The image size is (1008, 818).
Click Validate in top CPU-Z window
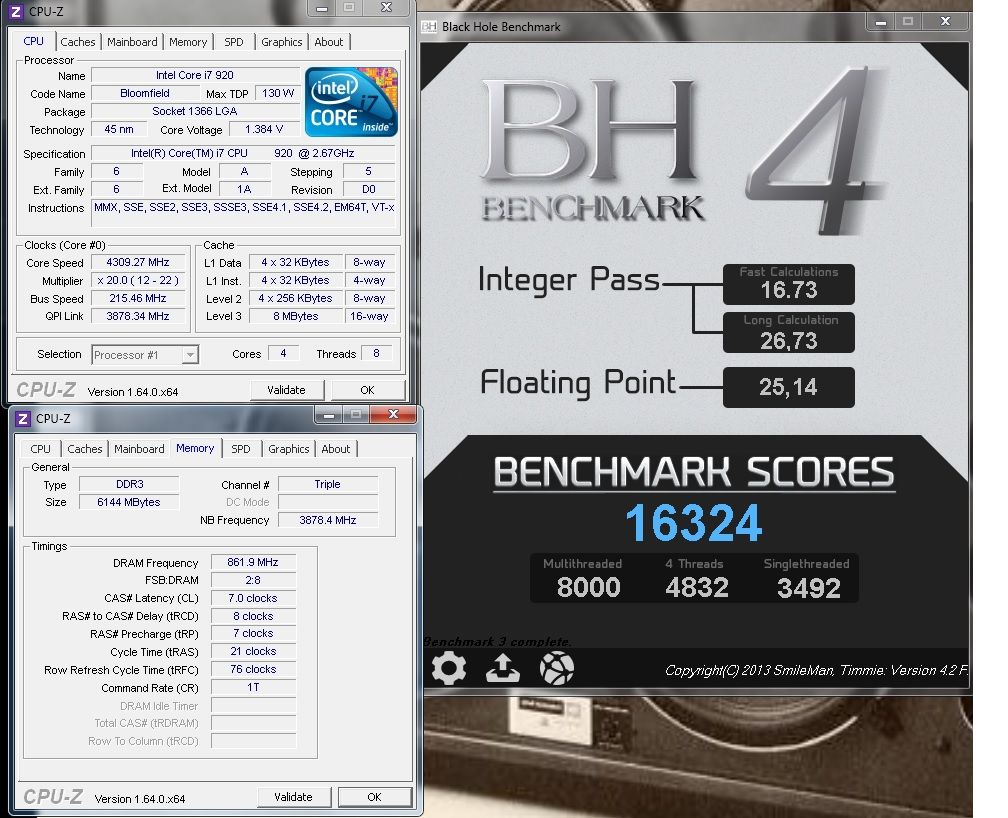(286, 390)
